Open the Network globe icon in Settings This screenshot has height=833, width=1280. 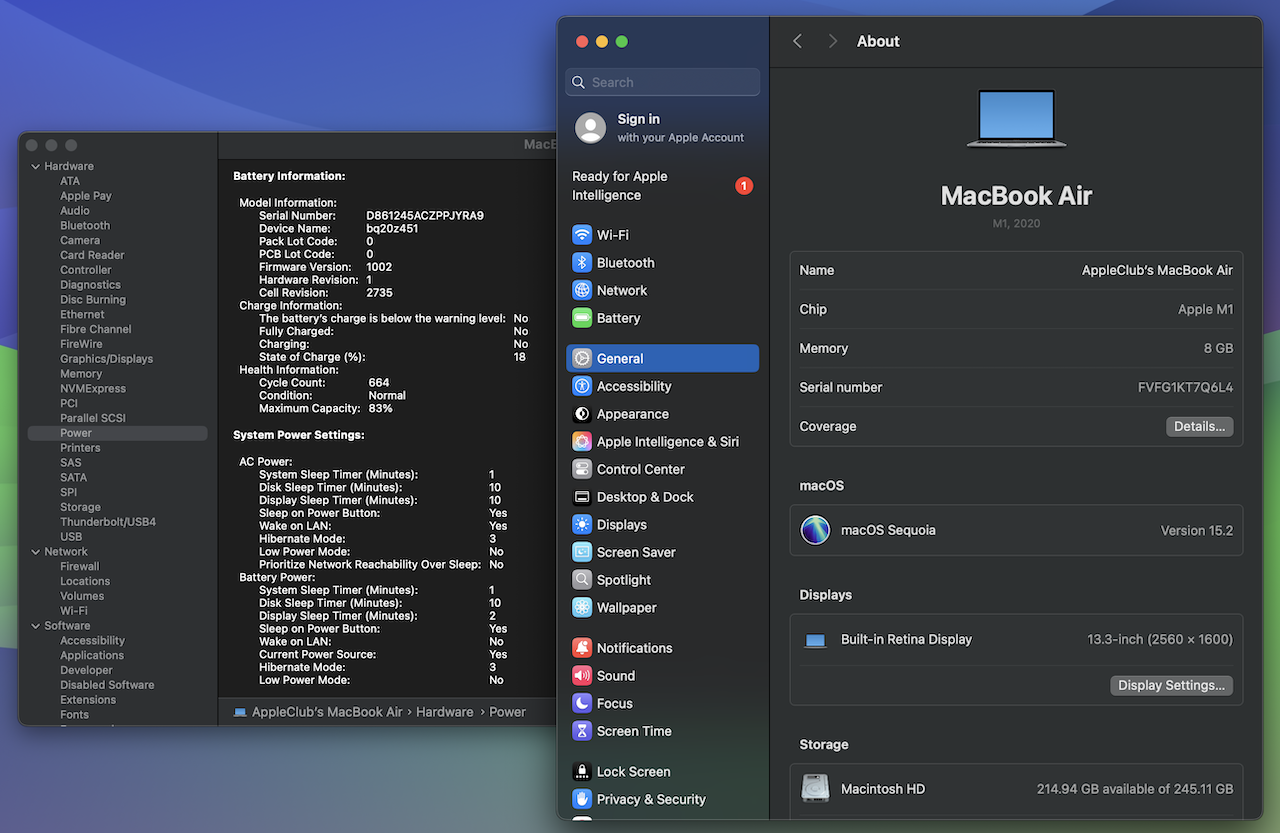point(582,290)
